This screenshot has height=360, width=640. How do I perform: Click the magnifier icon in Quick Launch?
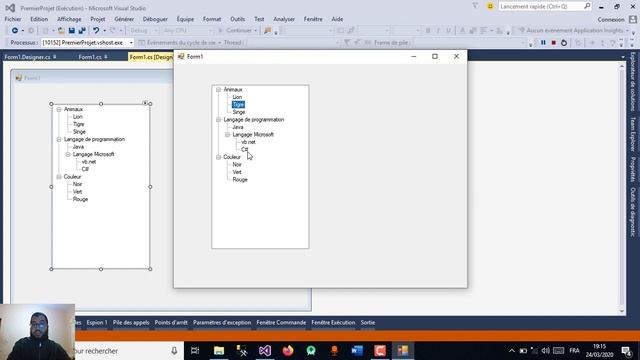click(587, 6)
